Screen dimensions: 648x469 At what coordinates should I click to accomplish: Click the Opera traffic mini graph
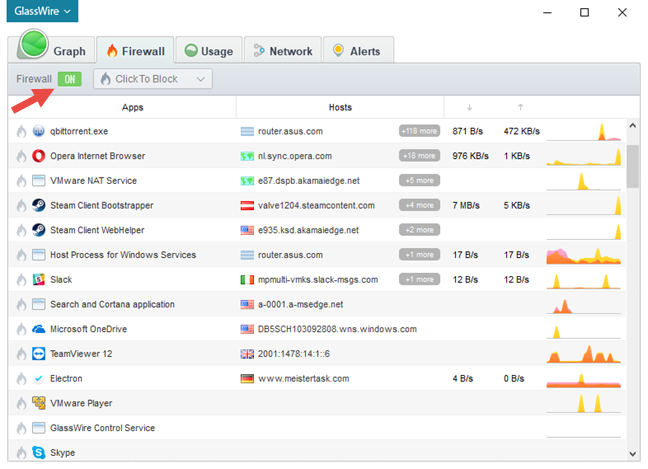[x=584, y=156]
